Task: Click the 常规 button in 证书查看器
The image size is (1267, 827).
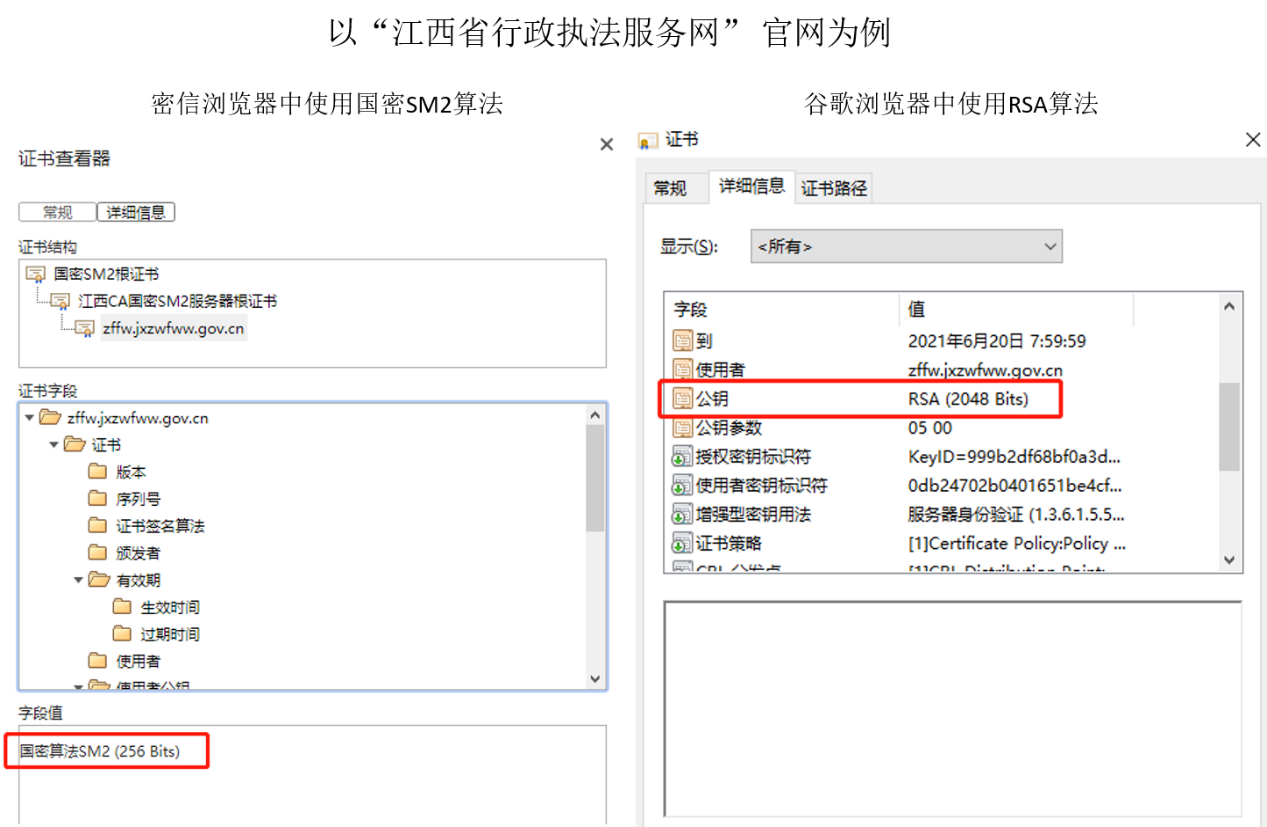Action: [57, 212]
